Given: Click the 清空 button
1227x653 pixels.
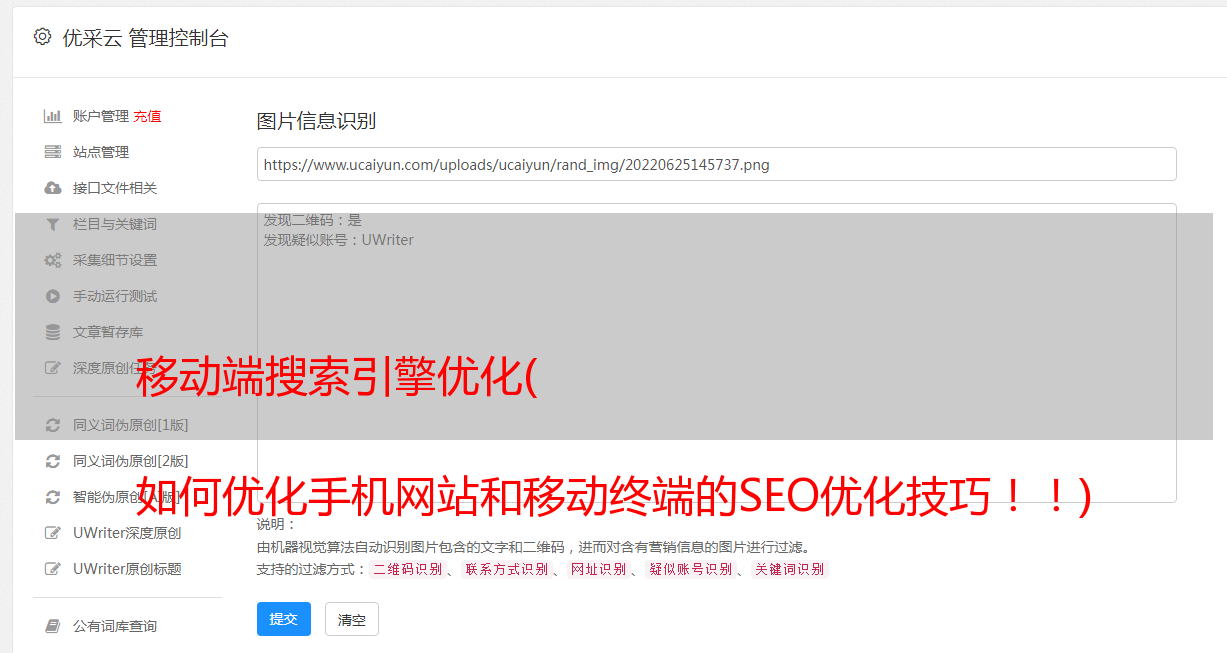Looking at the screenshot, I should click(x=352, y=620).
